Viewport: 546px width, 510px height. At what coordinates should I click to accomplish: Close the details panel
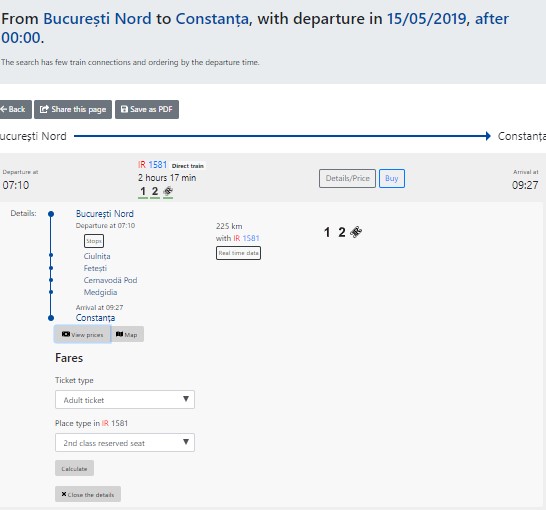point(88,494)
